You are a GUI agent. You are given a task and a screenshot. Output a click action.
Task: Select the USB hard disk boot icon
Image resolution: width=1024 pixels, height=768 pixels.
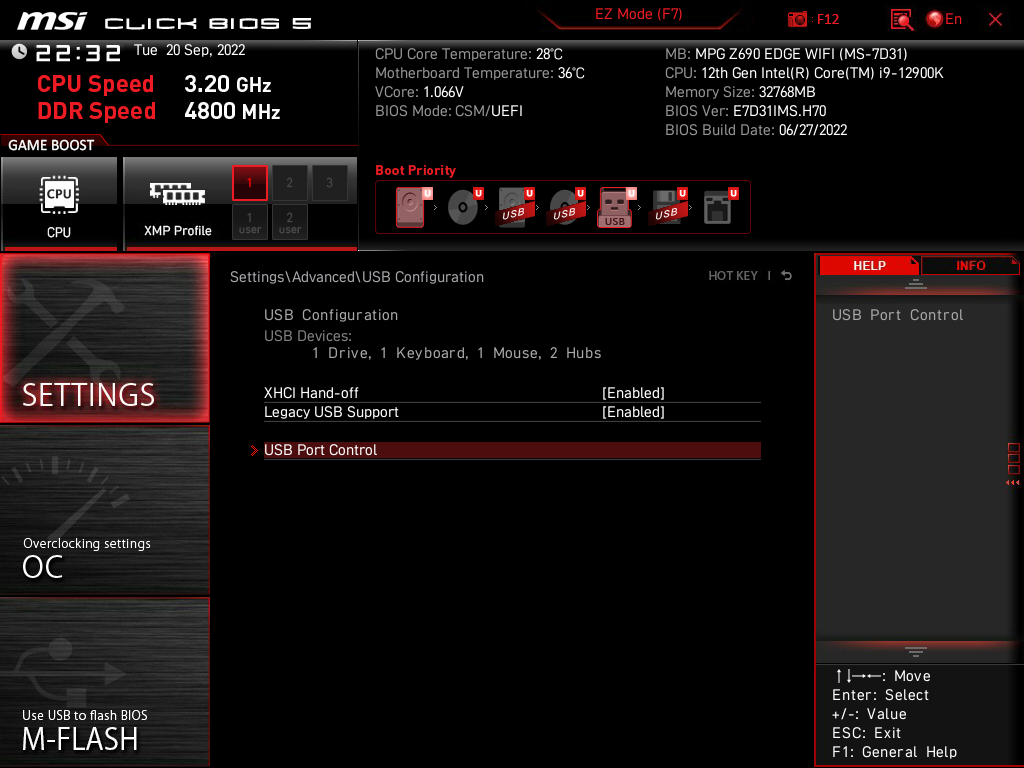click(x=515, y=207)
